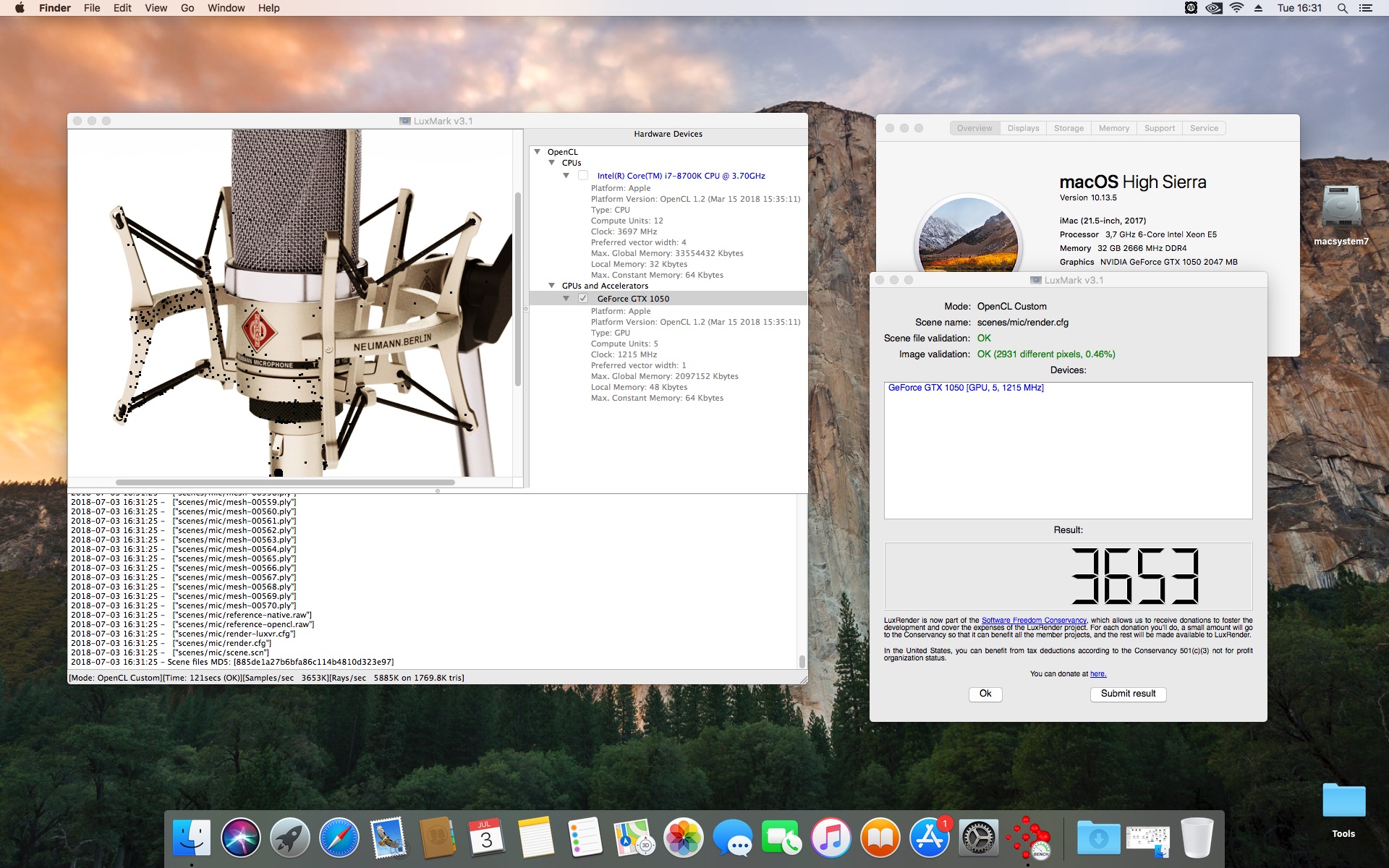Click the Spotlight search magnifier icon
Image resolution: width=1389 pixels, height=868 pixels.
[x=1342, y=8]
